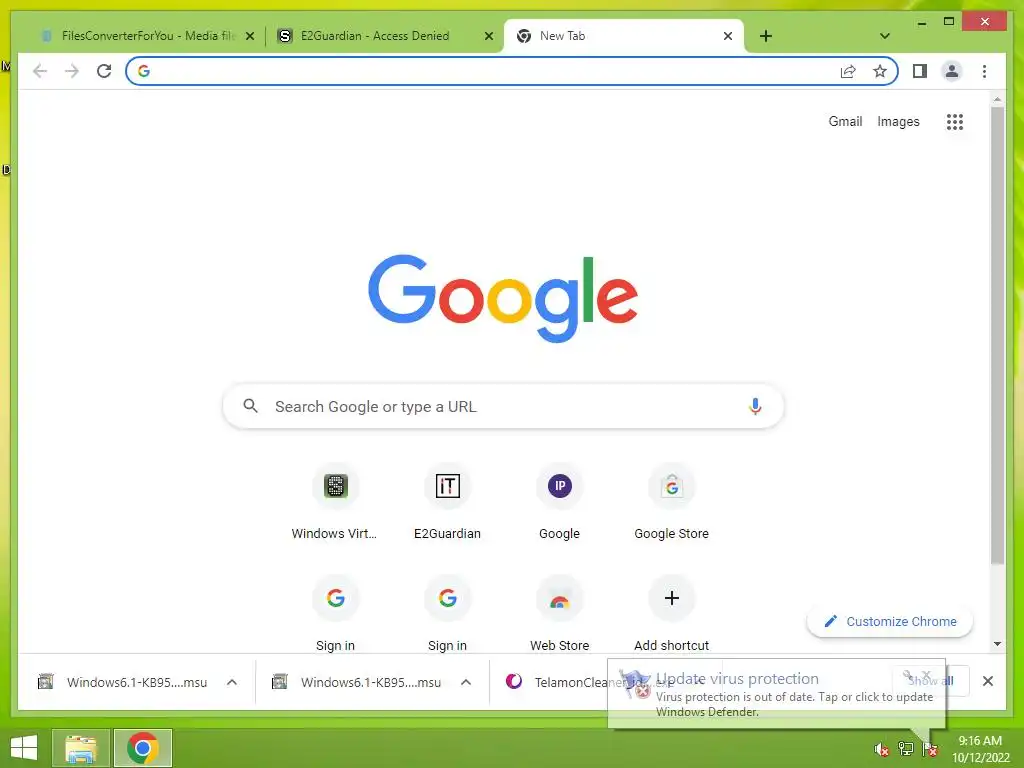Open the Windows Virt... shortcut tile
Viewport: 1024px width, 768px height.
(335, 502)
